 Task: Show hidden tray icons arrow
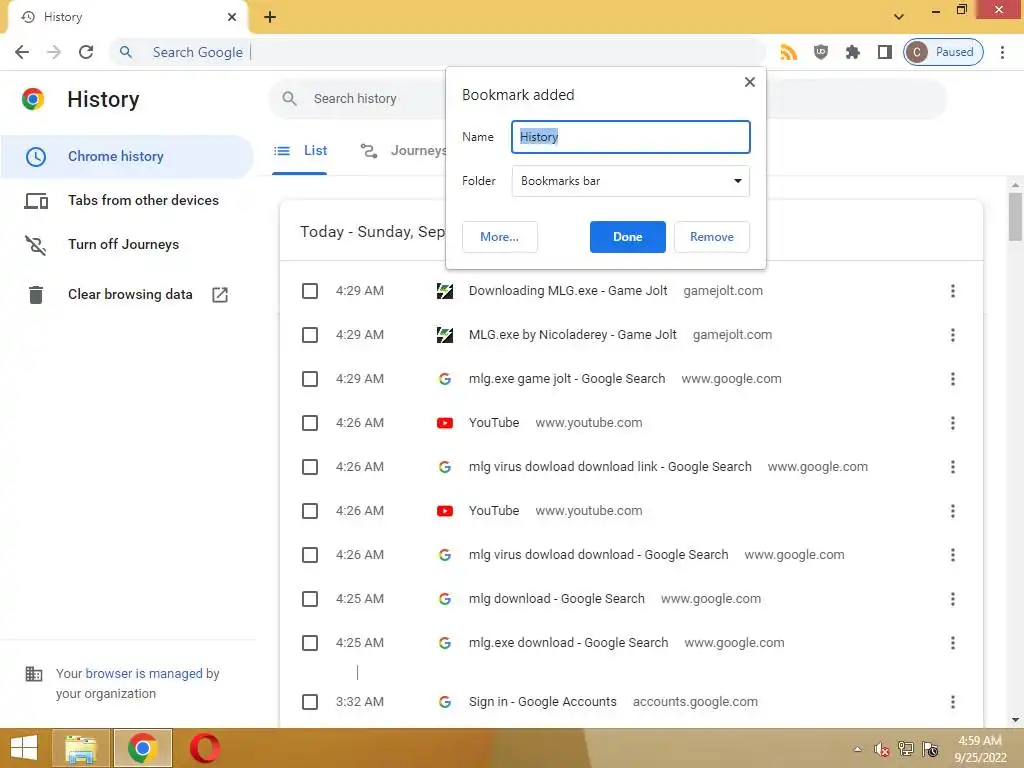click(857, 750)
